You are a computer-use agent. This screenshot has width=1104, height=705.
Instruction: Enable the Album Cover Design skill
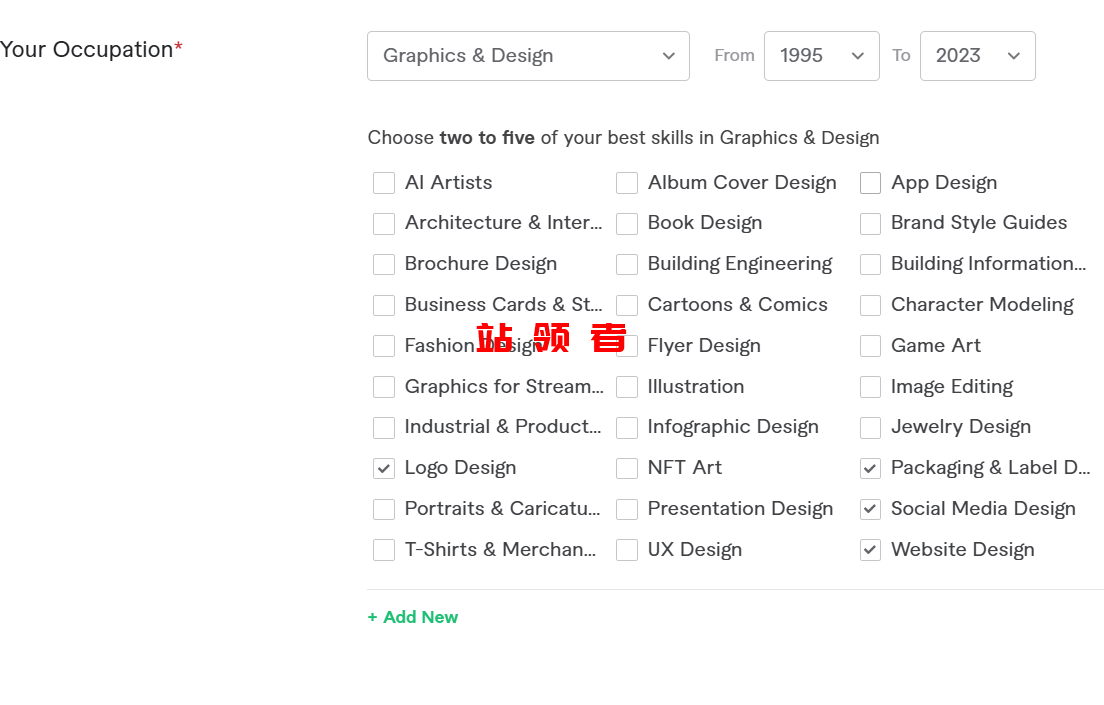[x=627, y=183]
